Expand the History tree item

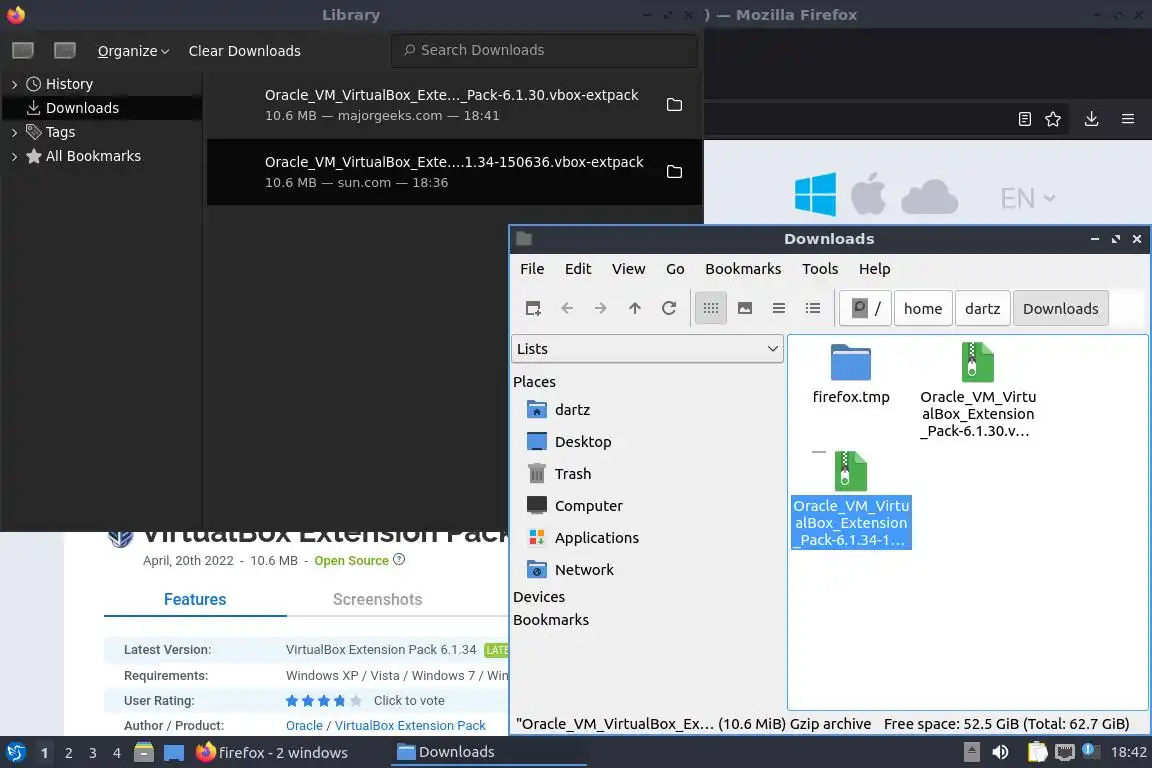click(14, 84)
